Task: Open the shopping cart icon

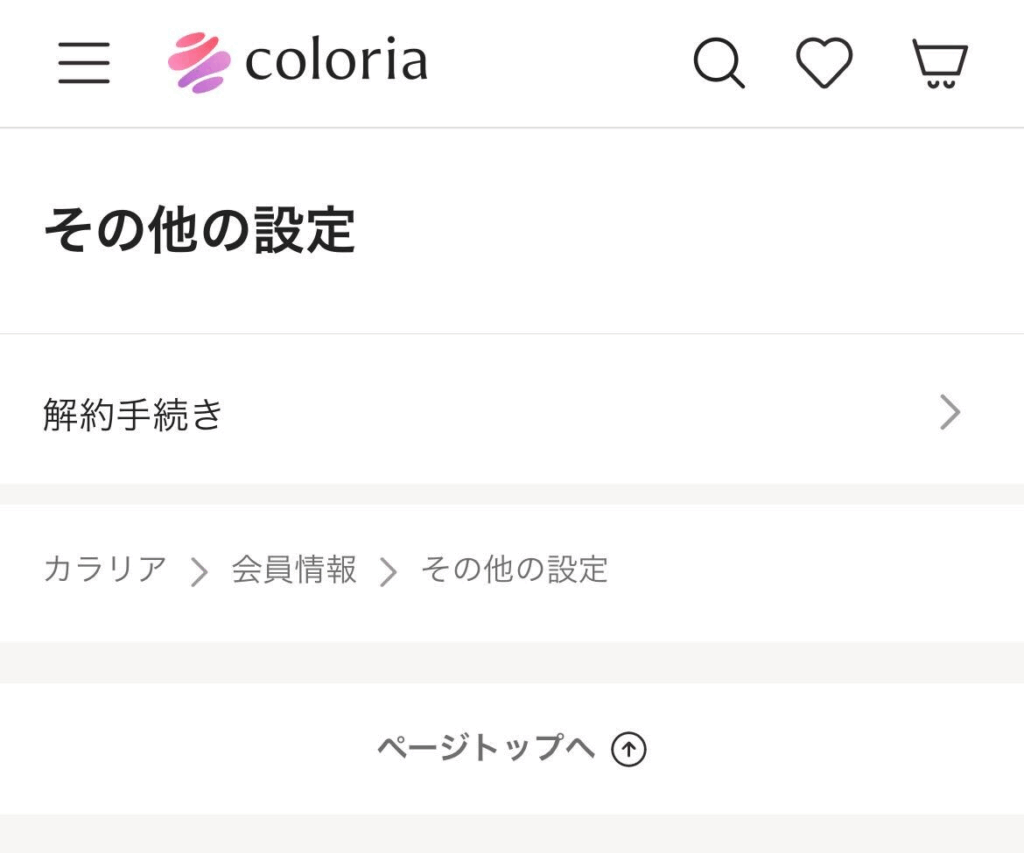Action: pyautogui.click(x=939, y=64)
